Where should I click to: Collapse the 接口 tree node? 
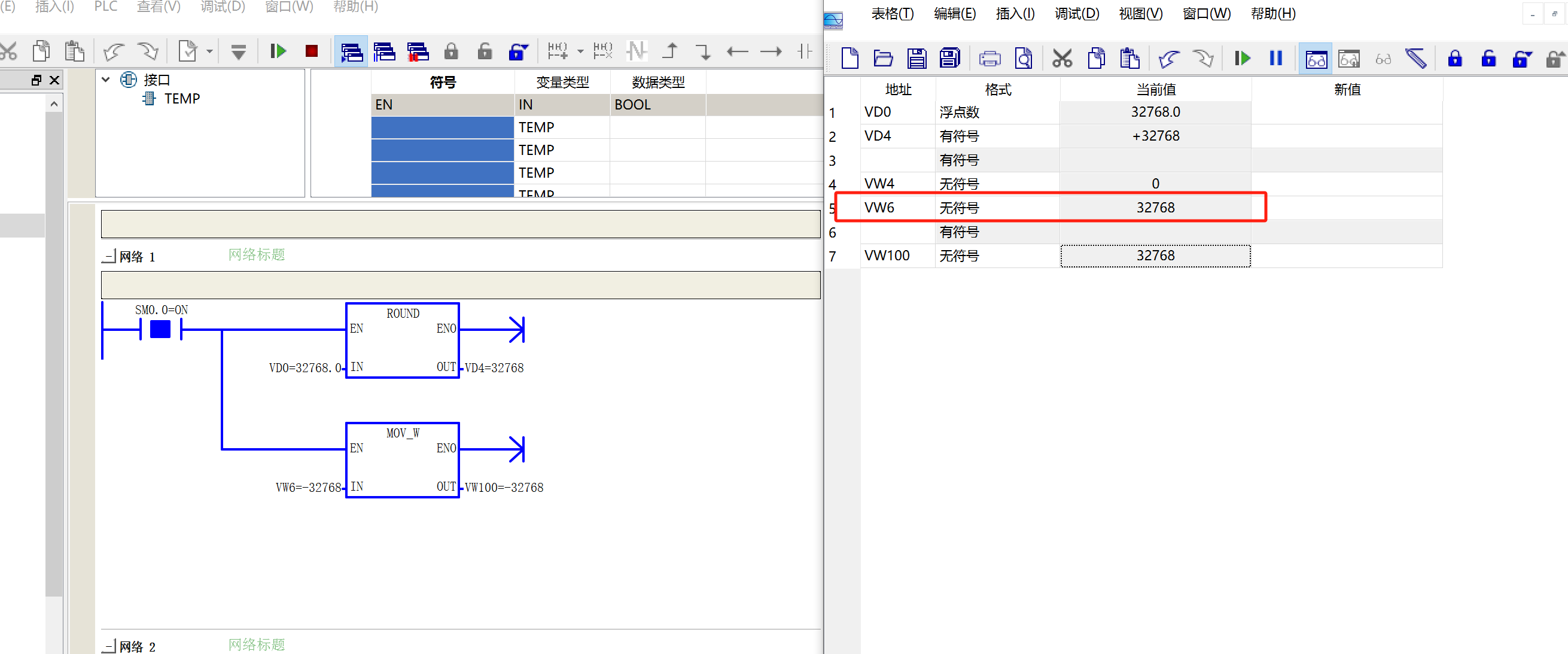point(106,80)
